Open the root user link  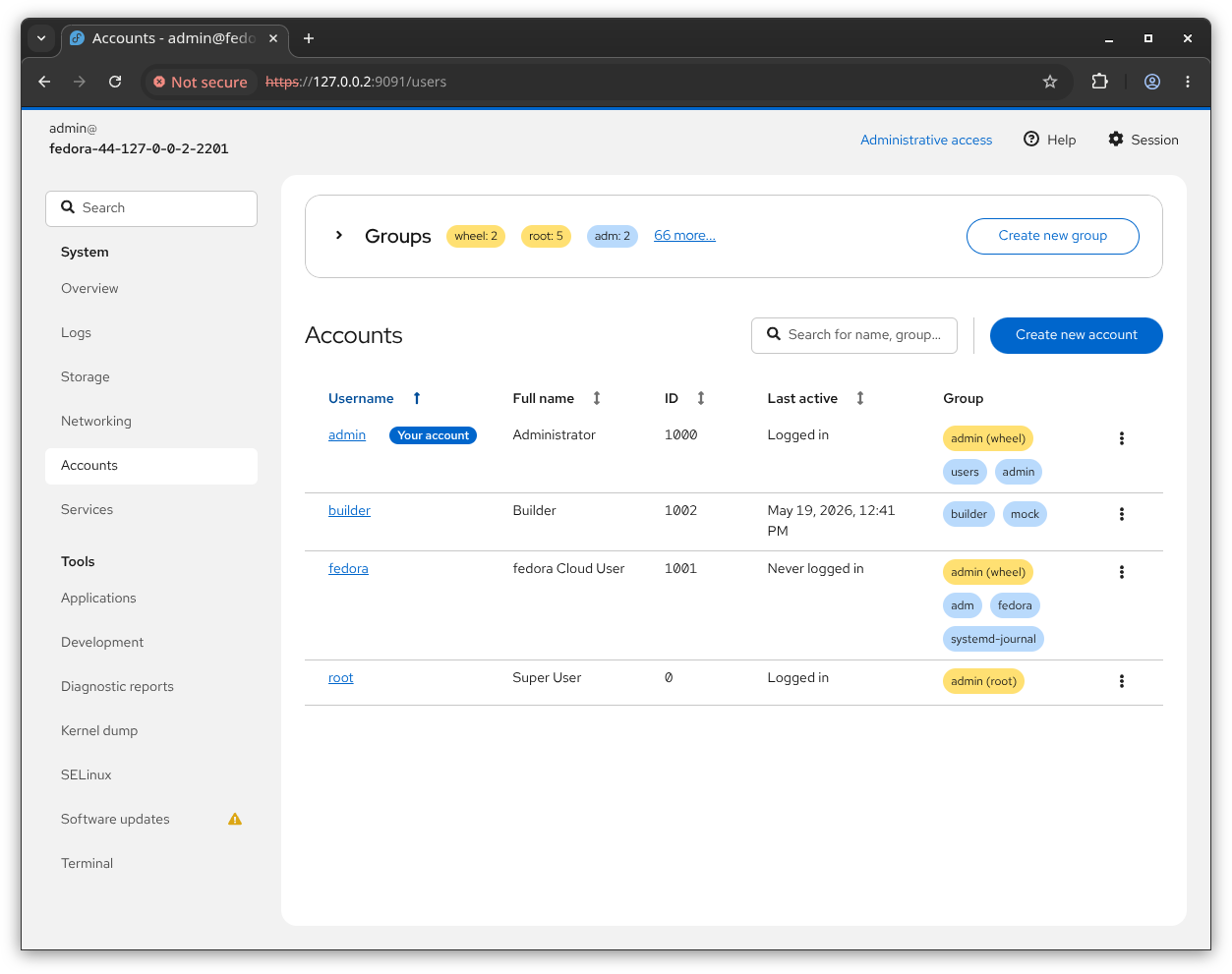pyautogui.click(x=340, y=678)
